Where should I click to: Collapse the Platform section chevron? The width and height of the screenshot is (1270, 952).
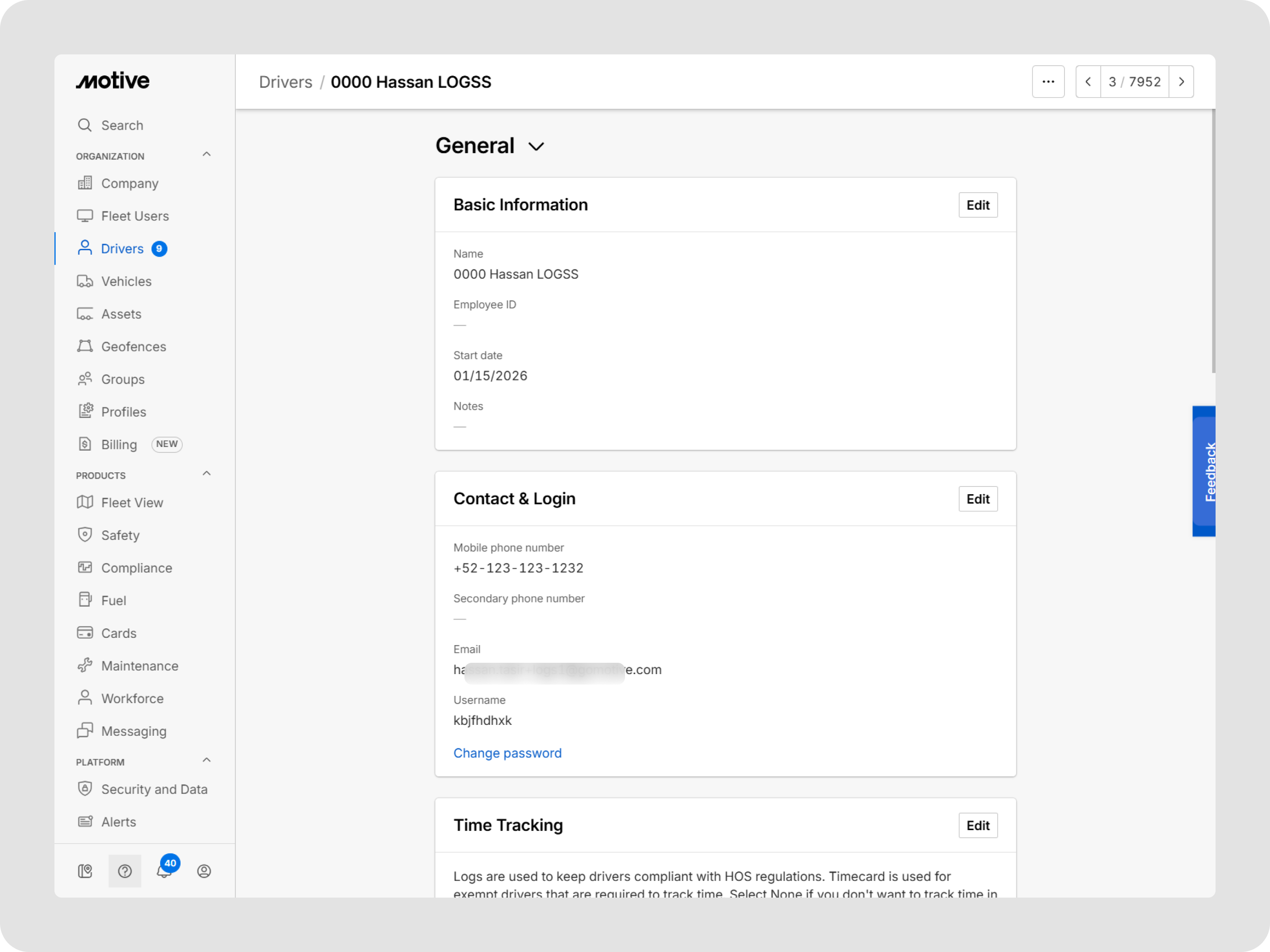(207, 760)
